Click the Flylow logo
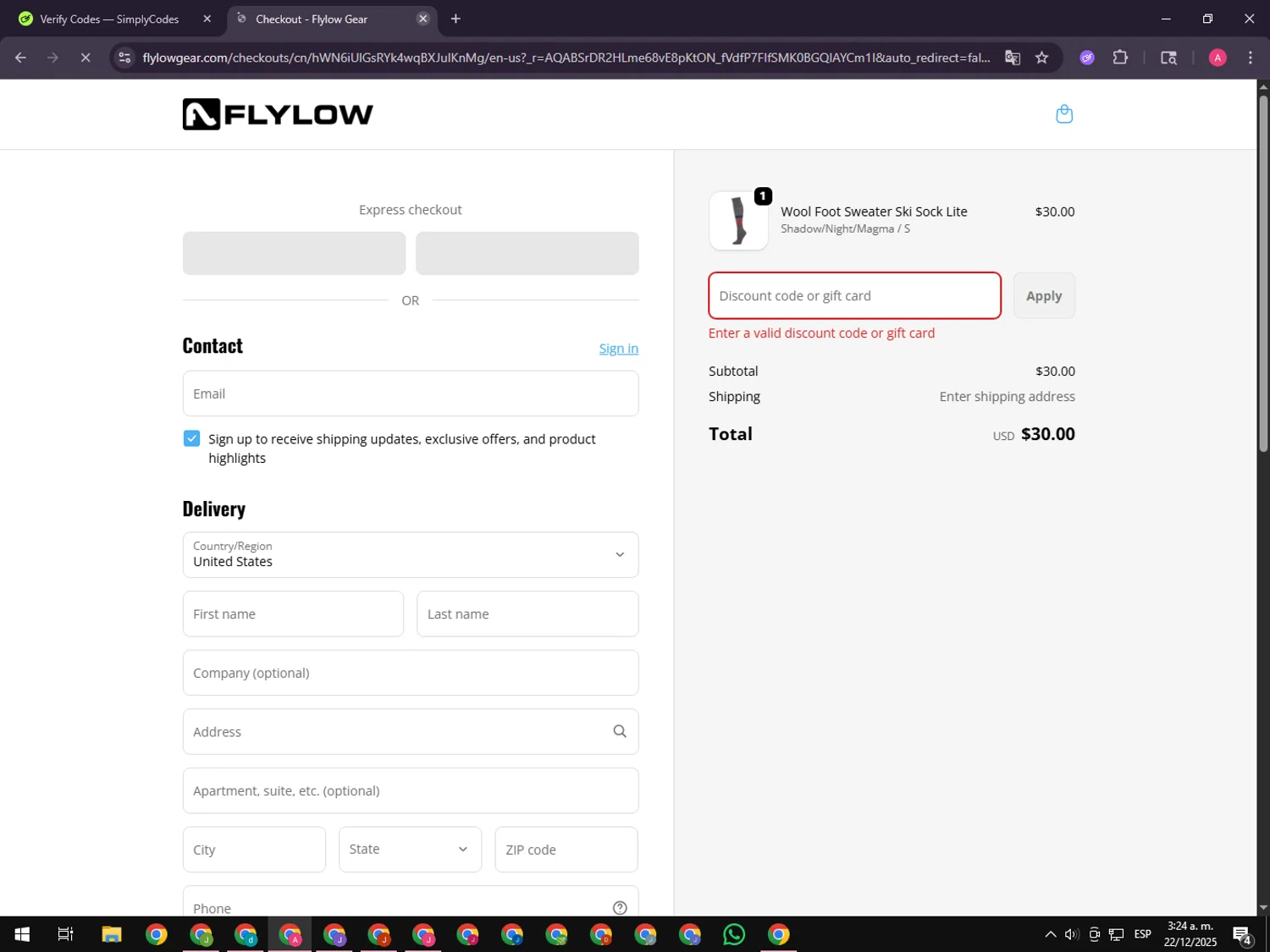This screenshot has height=952, width=1270. click(278, 114)
